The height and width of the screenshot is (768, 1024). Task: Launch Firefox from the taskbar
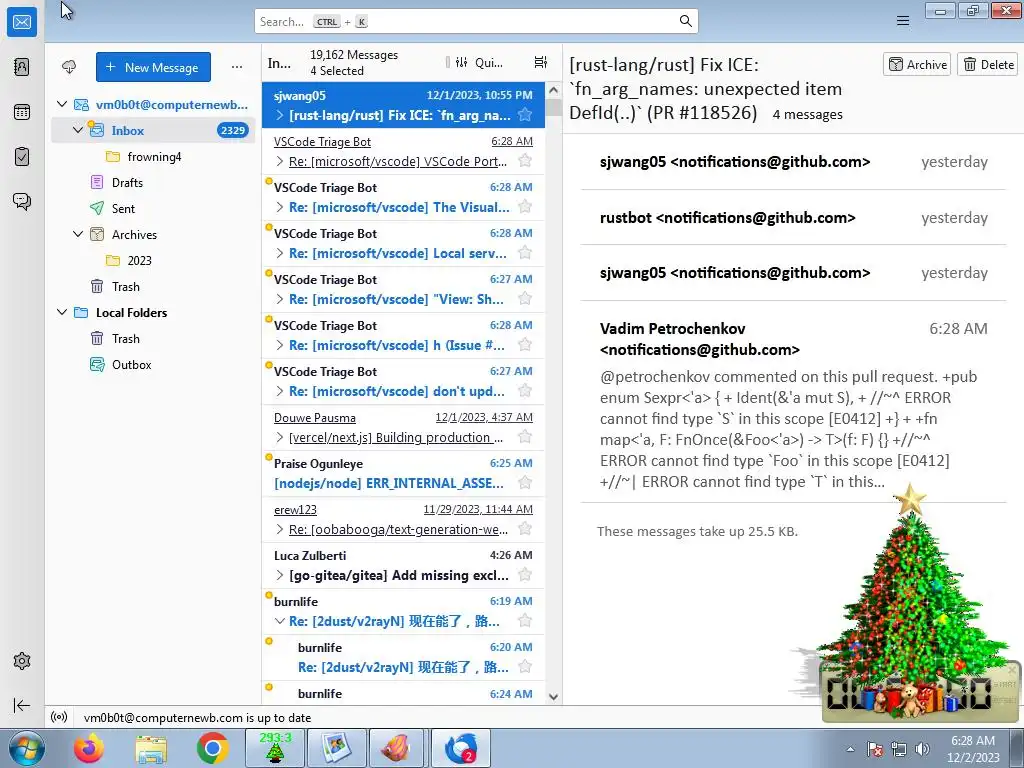89,748
